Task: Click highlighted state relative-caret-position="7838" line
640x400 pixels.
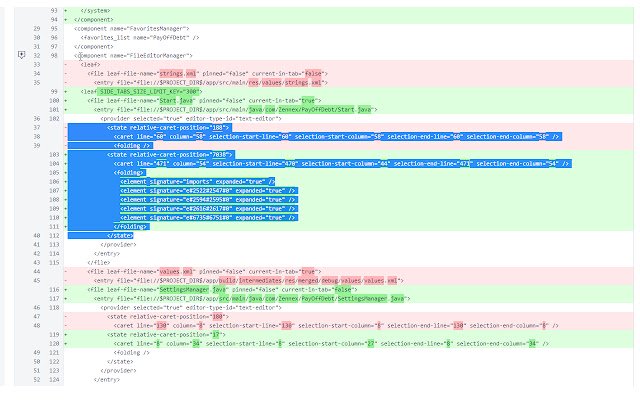Action: (169, 155)
